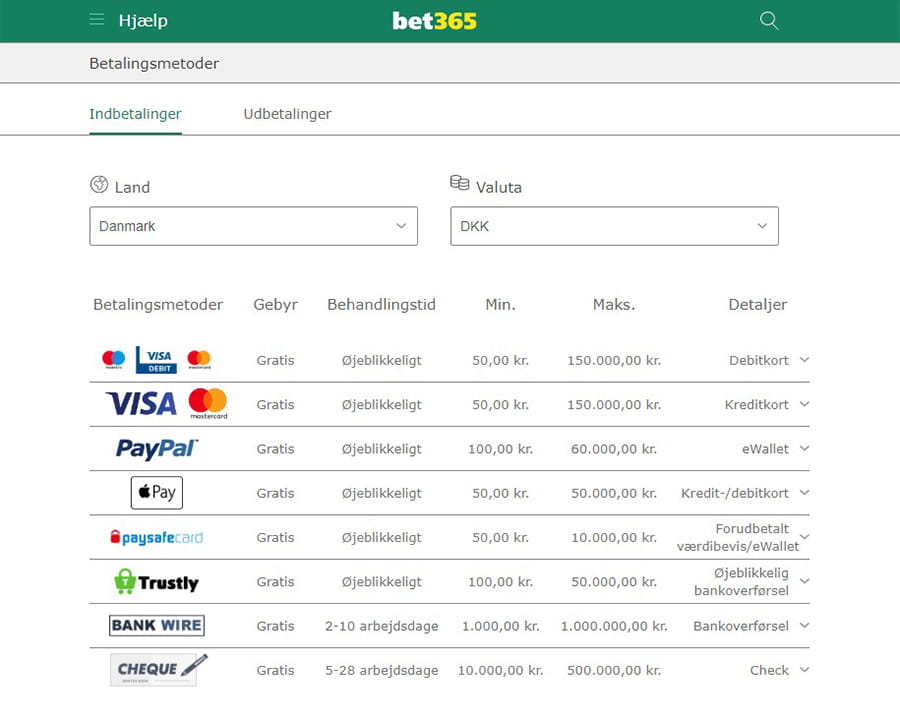This screenshot has height=724, width=900.
Task: Click Gratis in the Bank Wire row
Action: coord(276,626)
